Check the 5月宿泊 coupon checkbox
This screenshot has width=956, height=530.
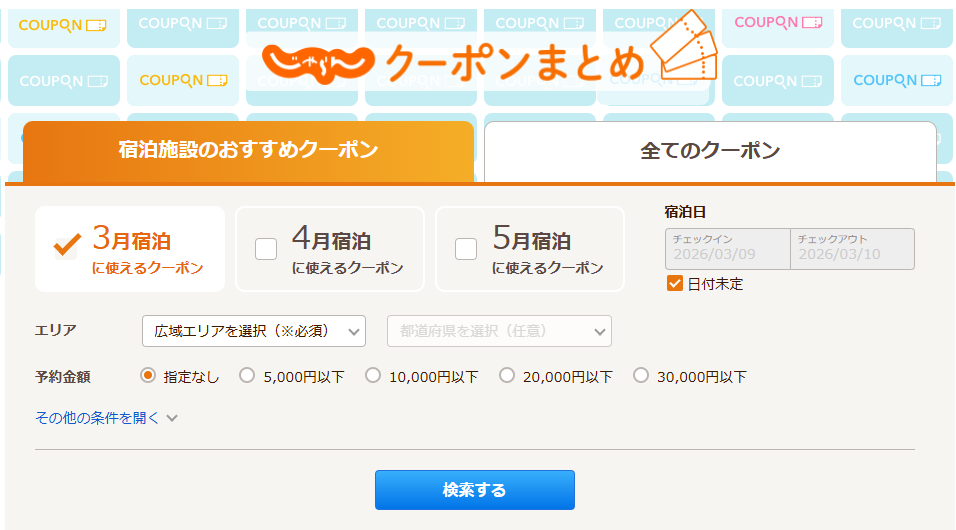coord(466,249)
